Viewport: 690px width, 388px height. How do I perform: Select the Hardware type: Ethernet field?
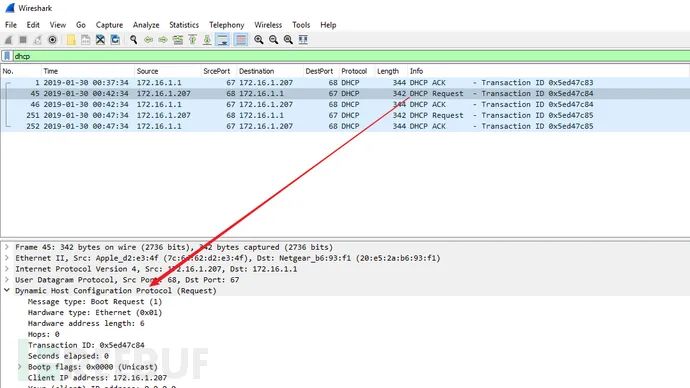[x=95, y=313]
